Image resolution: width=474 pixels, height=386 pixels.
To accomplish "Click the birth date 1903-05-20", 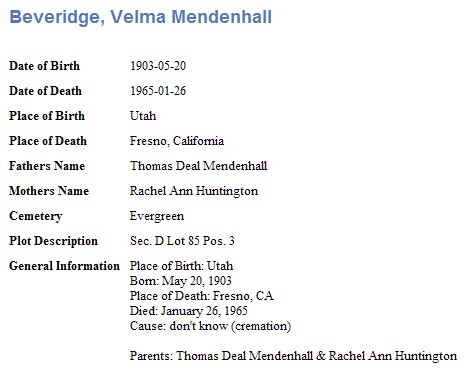I will tap(158, 66).
